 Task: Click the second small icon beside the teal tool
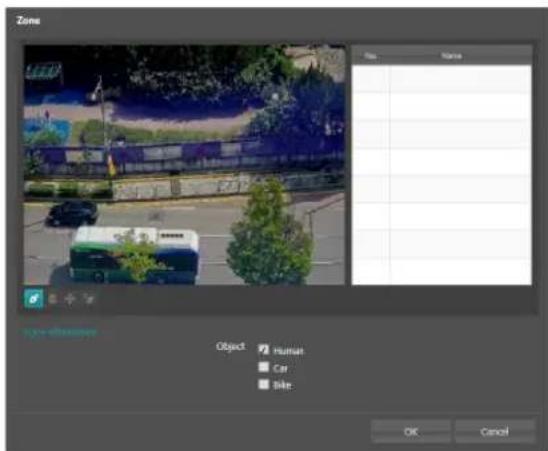(53, 299)
